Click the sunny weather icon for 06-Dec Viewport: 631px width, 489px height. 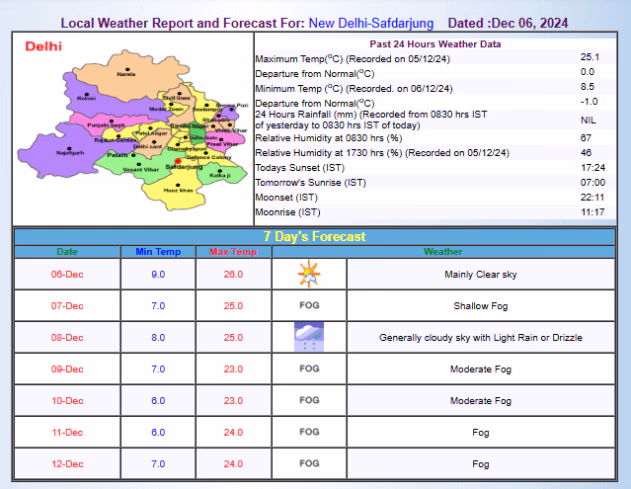point(308,273)
